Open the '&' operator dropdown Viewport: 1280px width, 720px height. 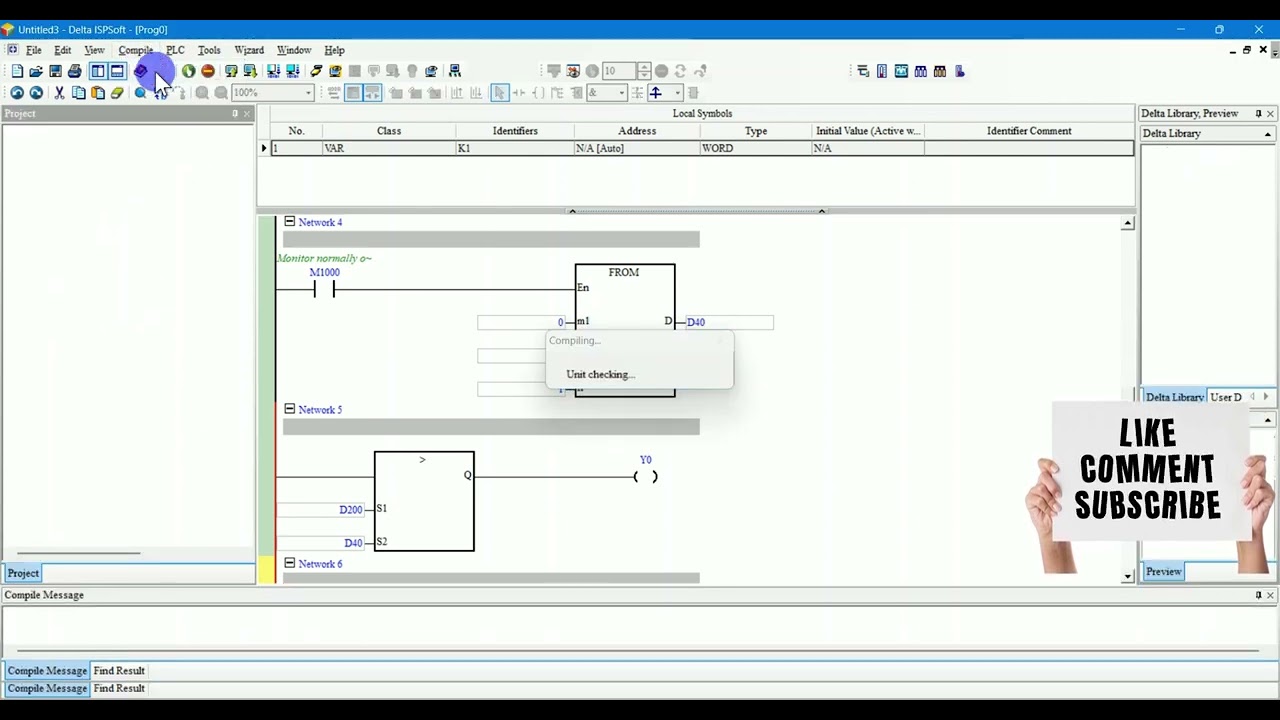tap(622, 93)
